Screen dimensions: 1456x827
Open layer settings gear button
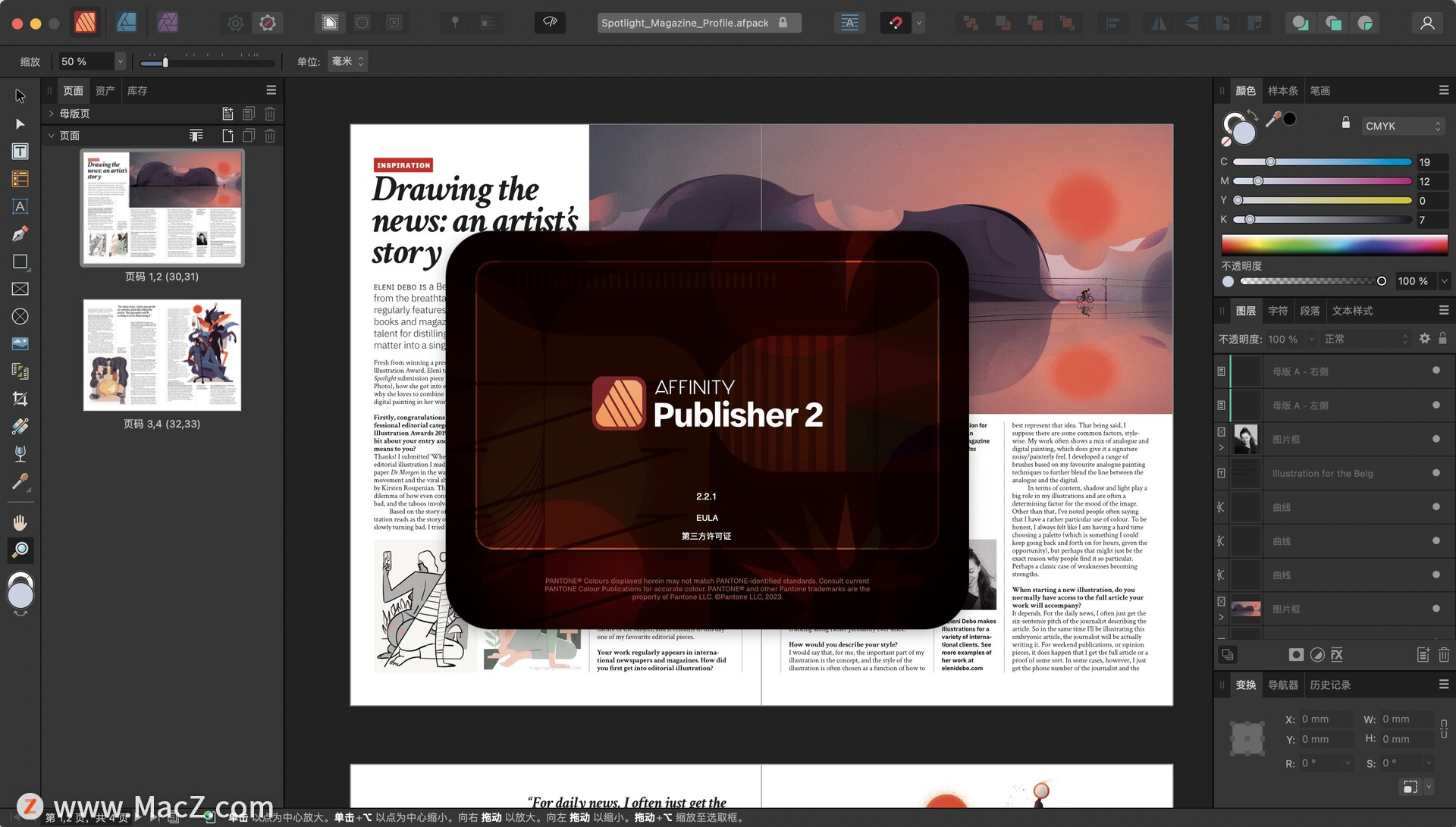click(1425, 338)
